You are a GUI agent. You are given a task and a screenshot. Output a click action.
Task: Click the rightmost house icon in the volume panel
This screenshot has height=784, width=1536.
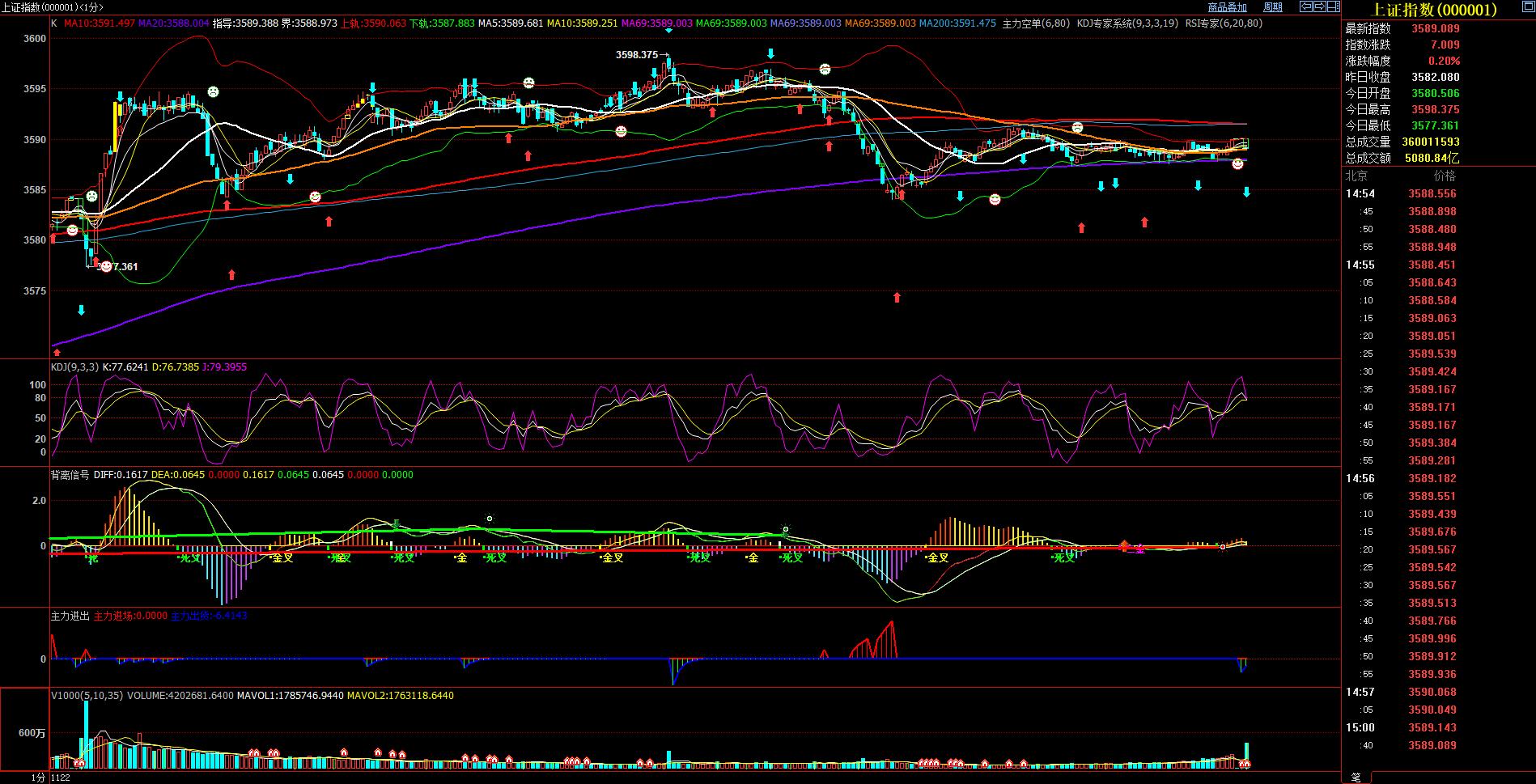pos(1245,763)
